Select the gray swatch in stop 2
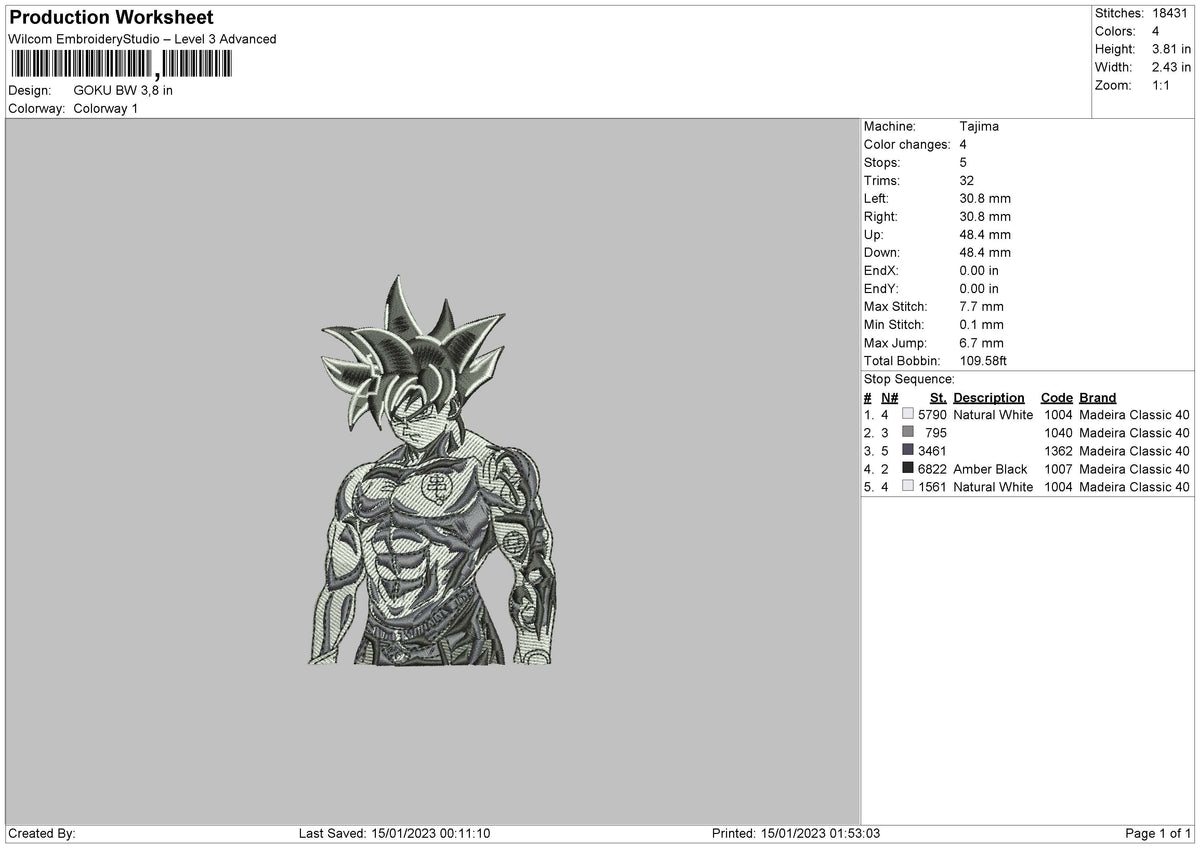This screenshot has height=848, width=1200. (x=908, y=433)
